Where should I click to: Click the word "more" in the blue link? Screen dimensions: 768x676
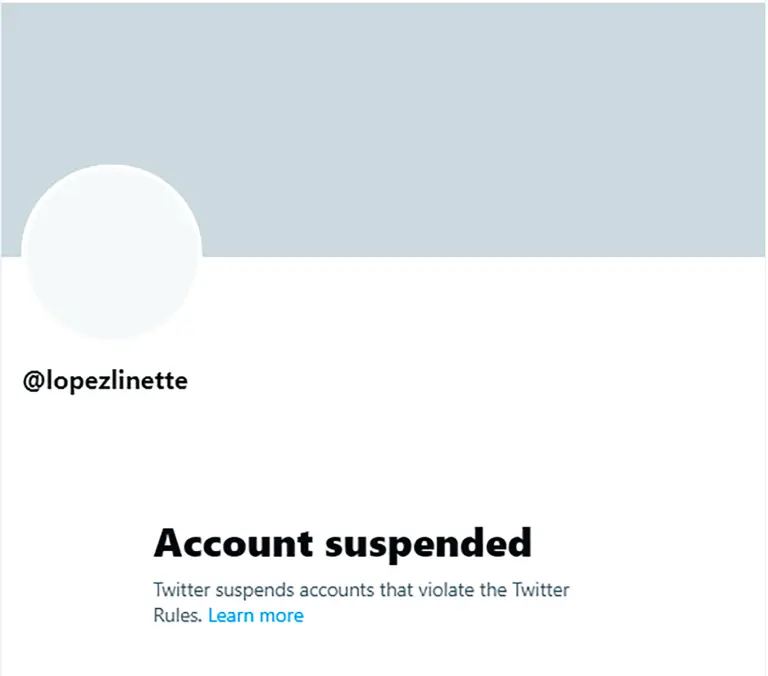coord(281,615)
